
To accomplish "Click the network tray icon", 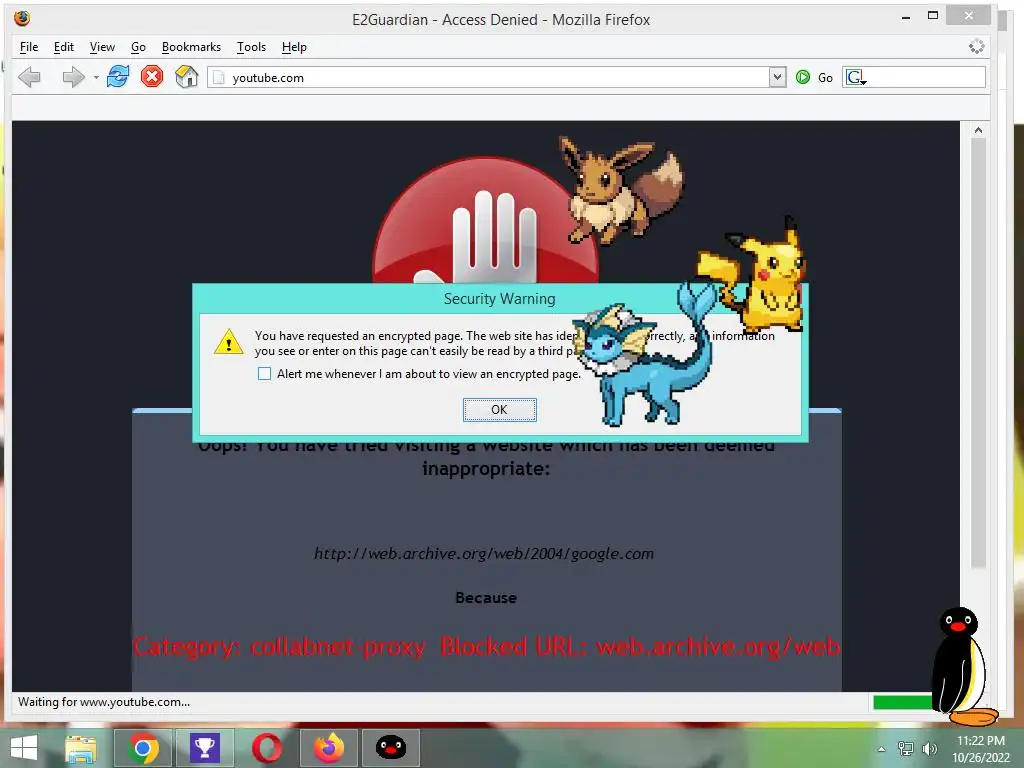I will point(906,749).
